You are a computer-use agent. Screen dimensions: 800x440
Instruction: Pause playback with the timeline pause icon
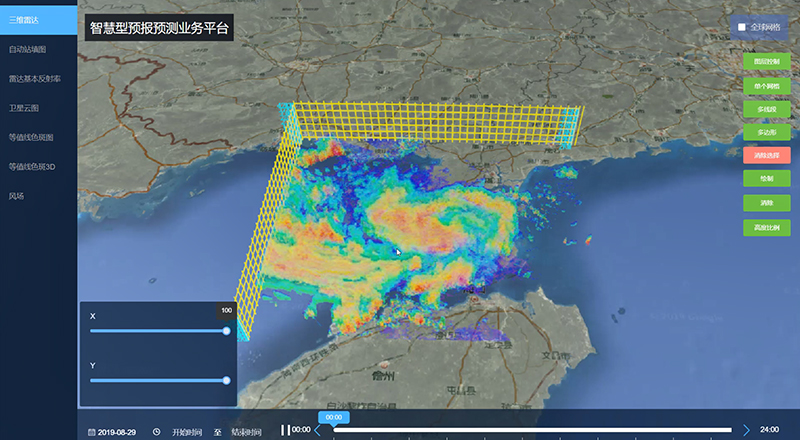(285, 430)
